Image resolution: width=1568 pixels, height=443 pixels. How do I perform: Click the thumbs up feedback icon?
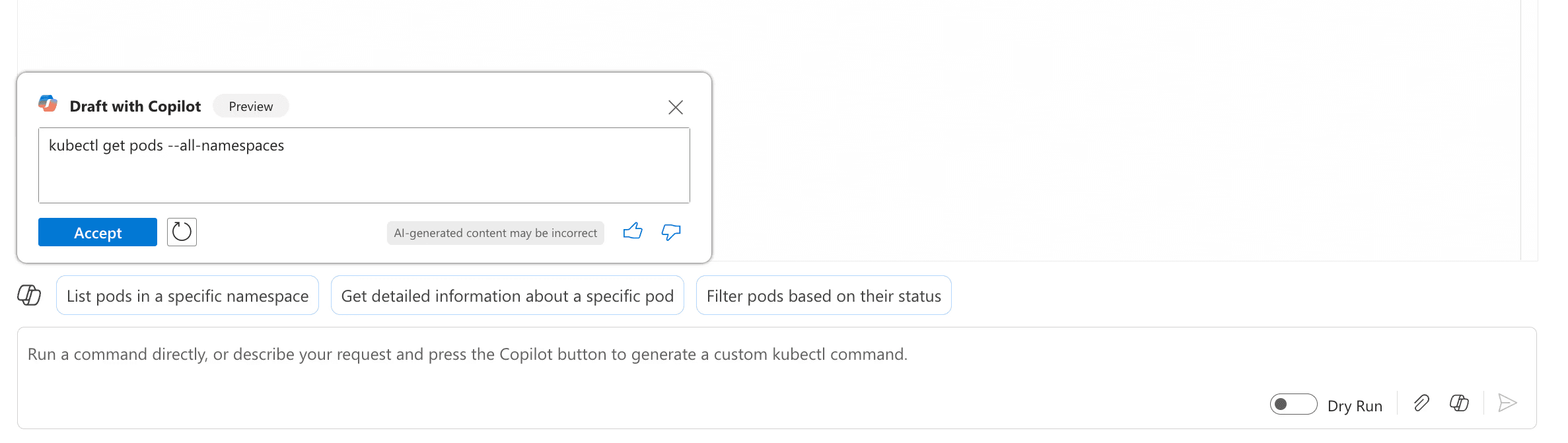coord(633,231)
